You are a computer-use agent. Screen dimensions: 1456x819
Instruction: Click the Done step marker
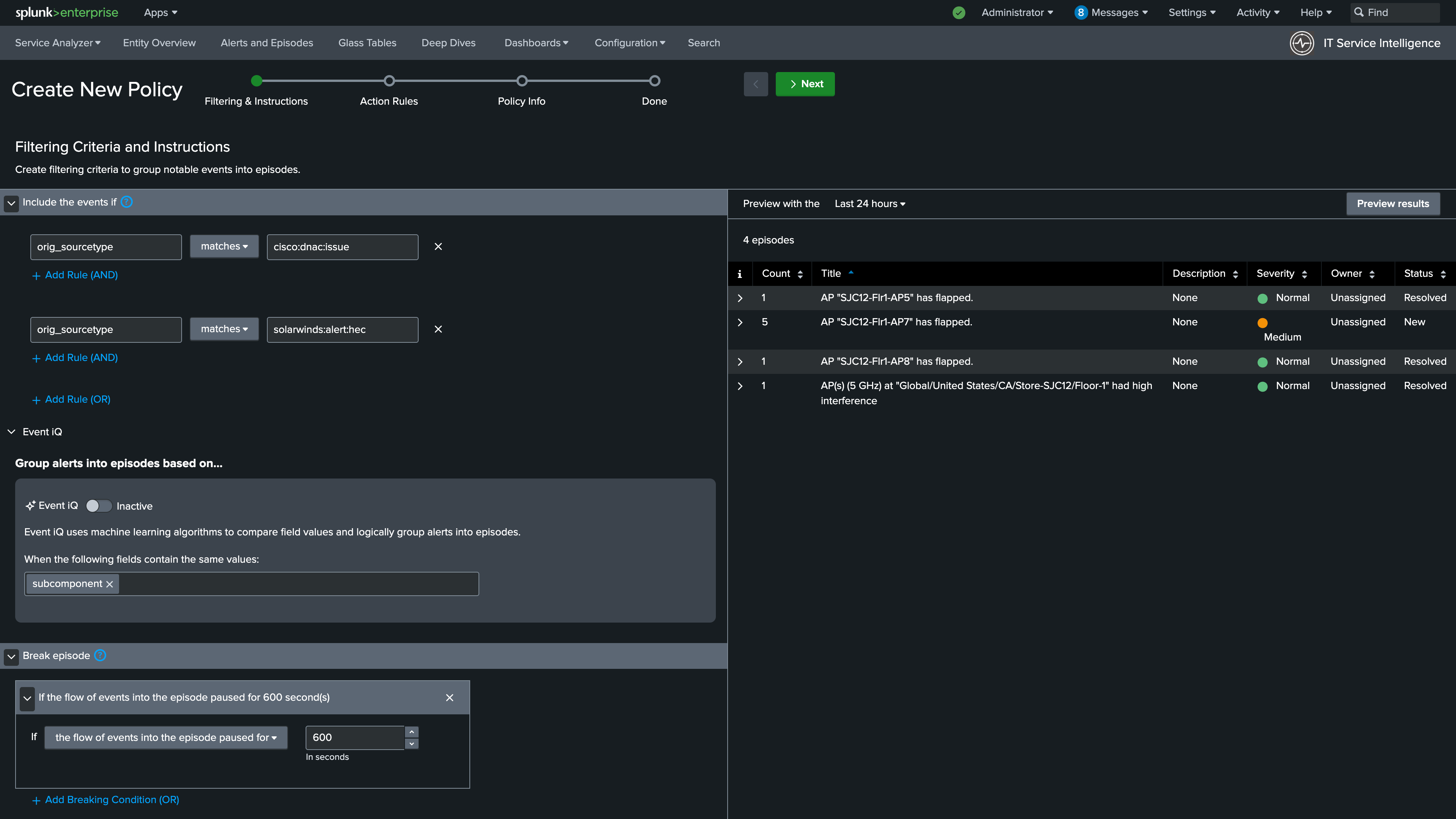click(x=654, y=81)
